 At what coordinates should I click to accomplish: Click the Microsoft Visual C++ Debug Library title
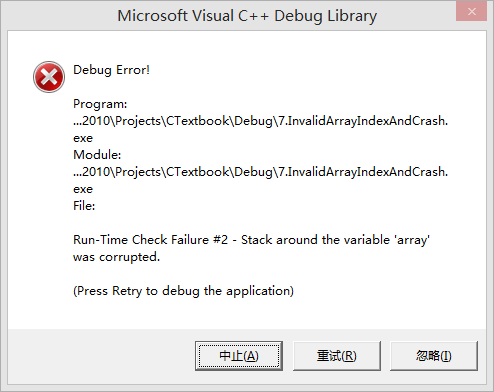click(247, 16)
